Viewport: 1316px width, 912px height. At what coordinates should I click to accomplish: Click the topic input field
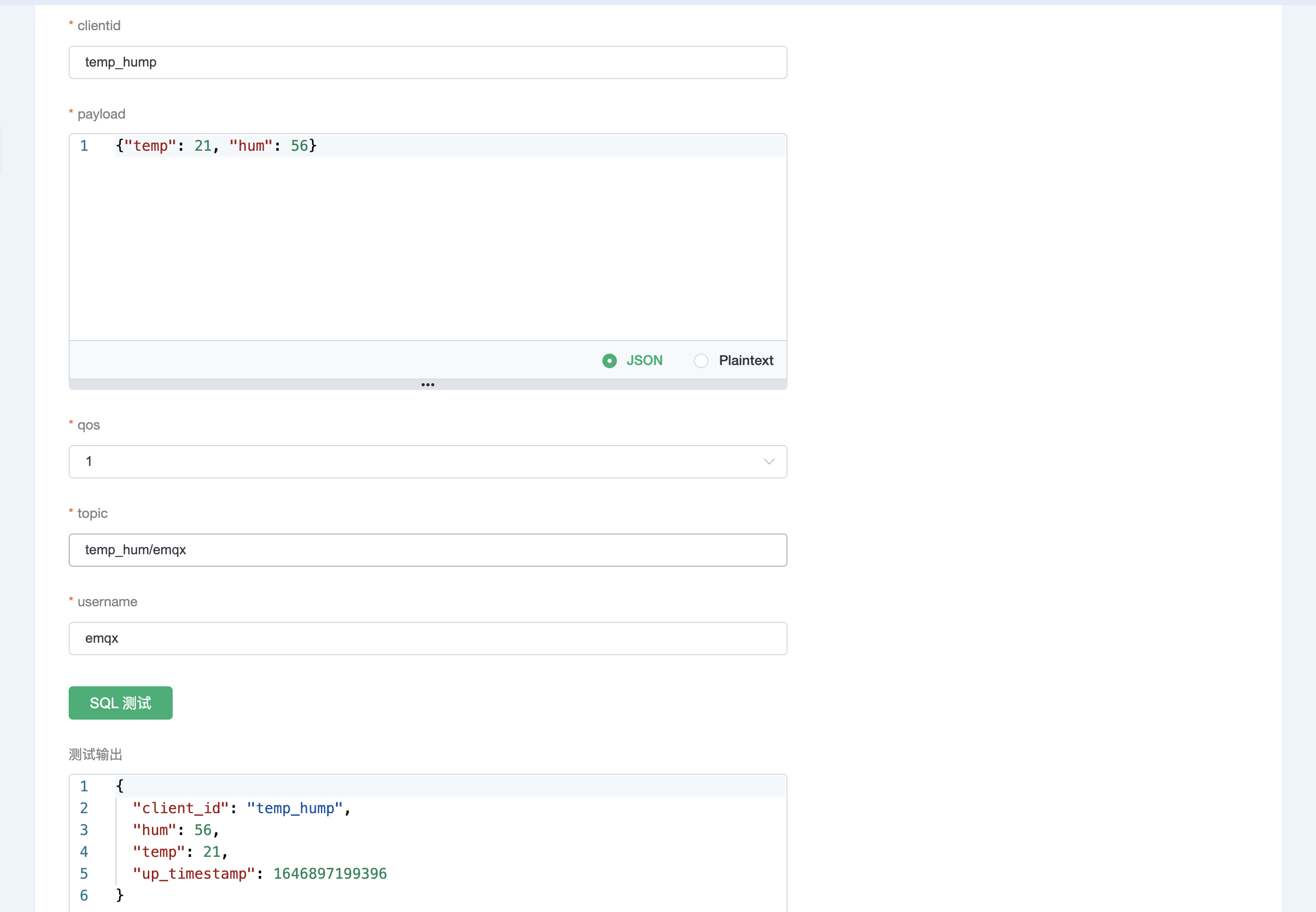click(x=427, y=550)
